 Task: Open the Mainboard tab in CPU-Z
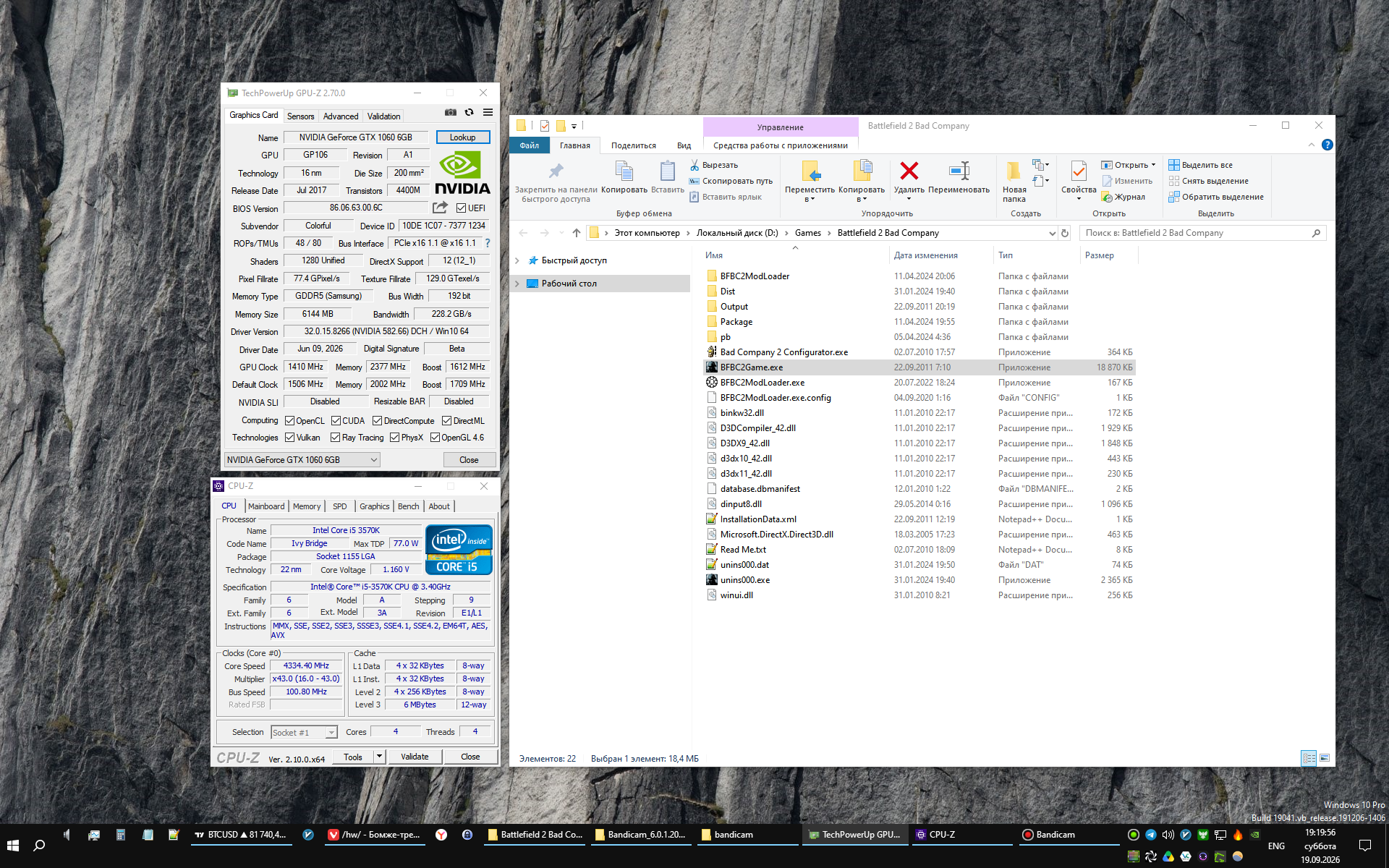tap(266, 506)
